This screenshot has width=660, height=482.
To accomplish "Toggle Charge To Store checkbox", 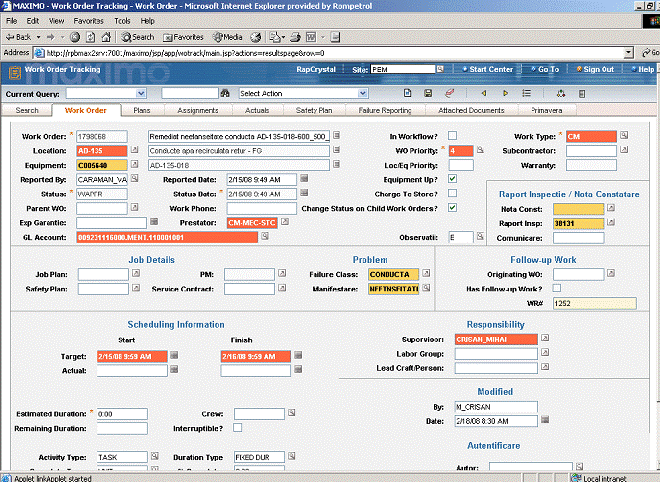I will pos(452,193).
